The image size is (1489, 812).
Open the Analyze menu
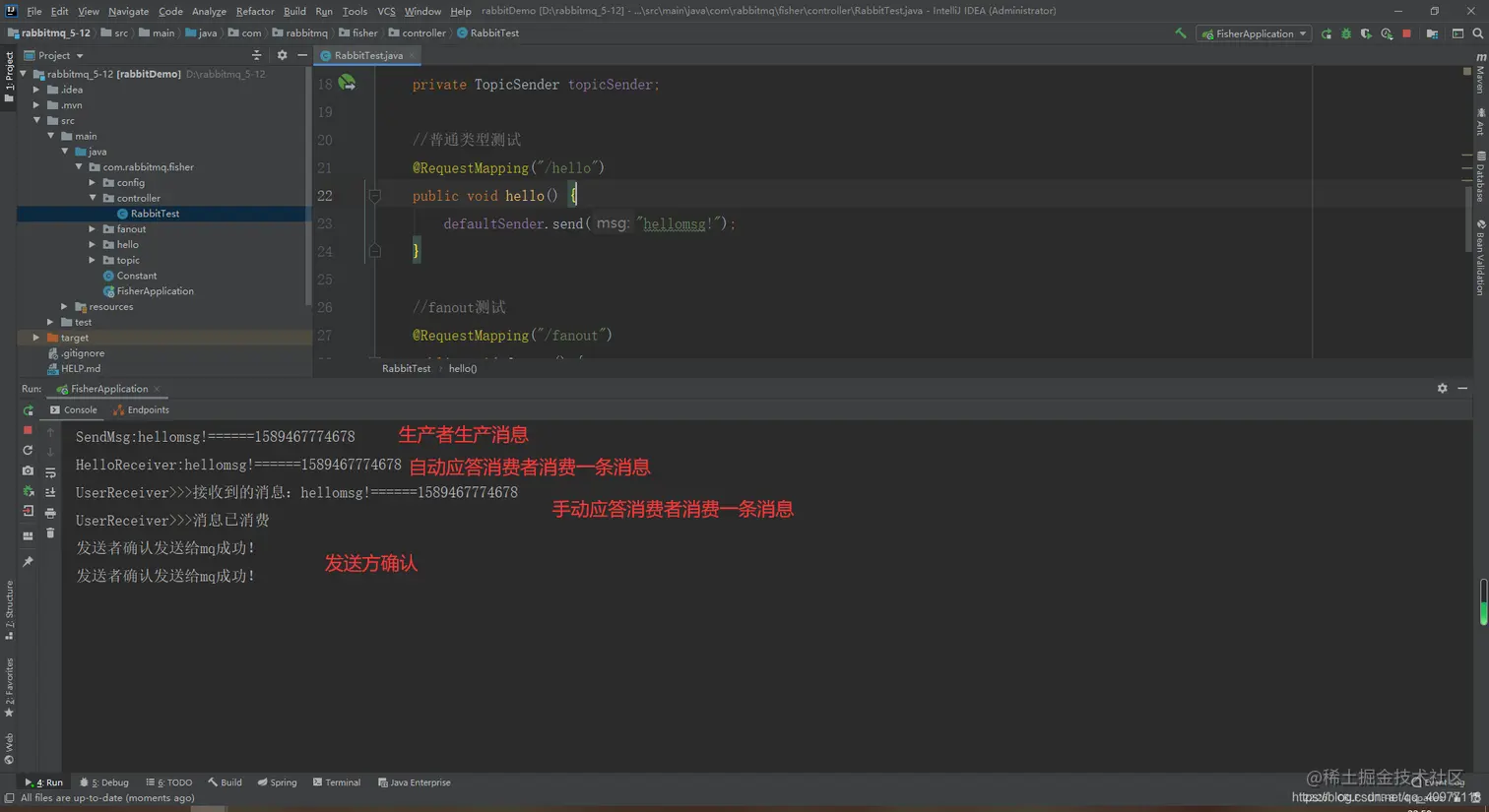209,11
